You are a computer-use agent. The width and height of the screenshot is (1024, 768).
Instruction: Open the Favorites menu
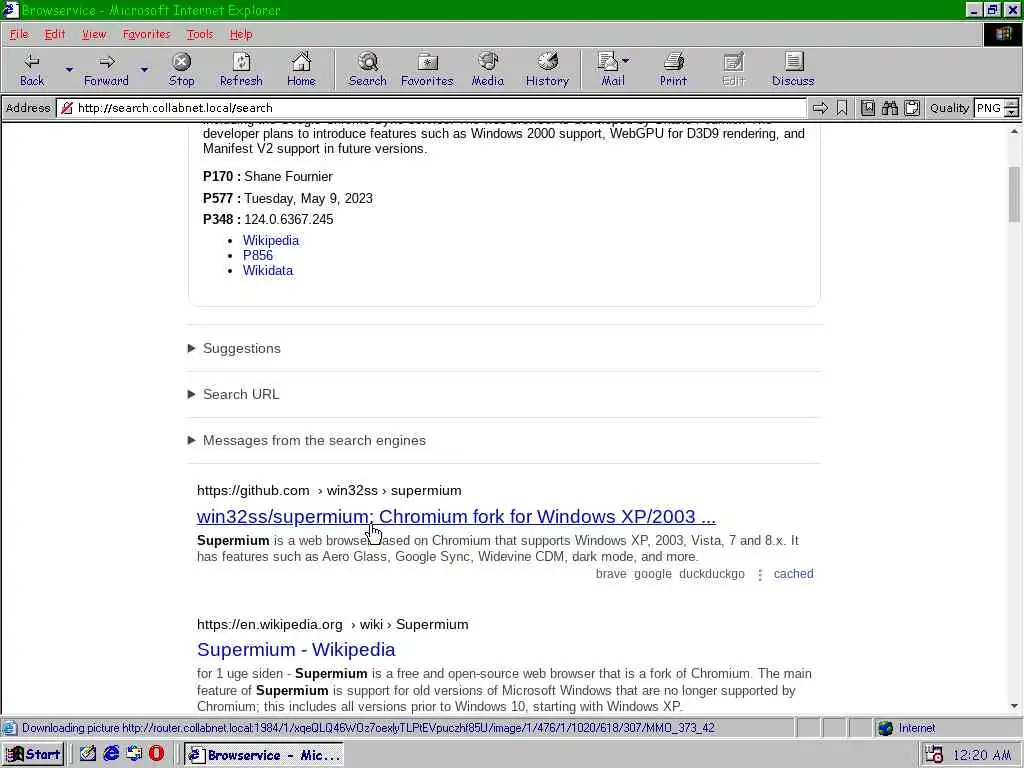tap(146, 34)
